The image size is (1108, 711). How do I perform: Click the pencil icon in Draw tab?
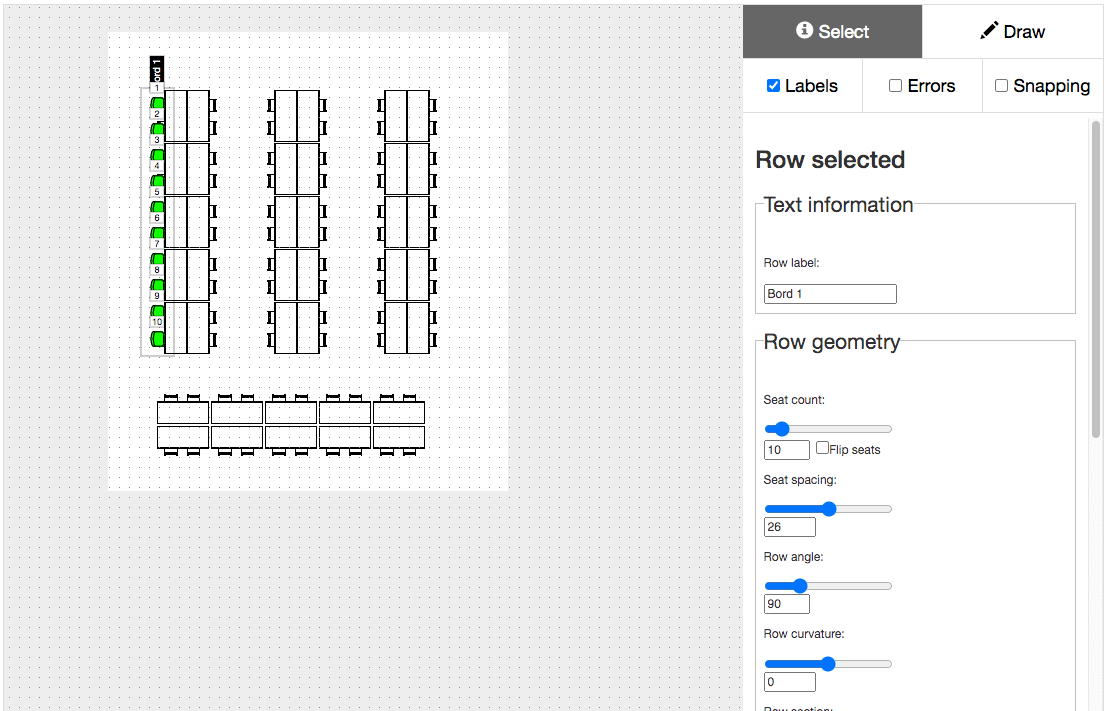[989, 31]
